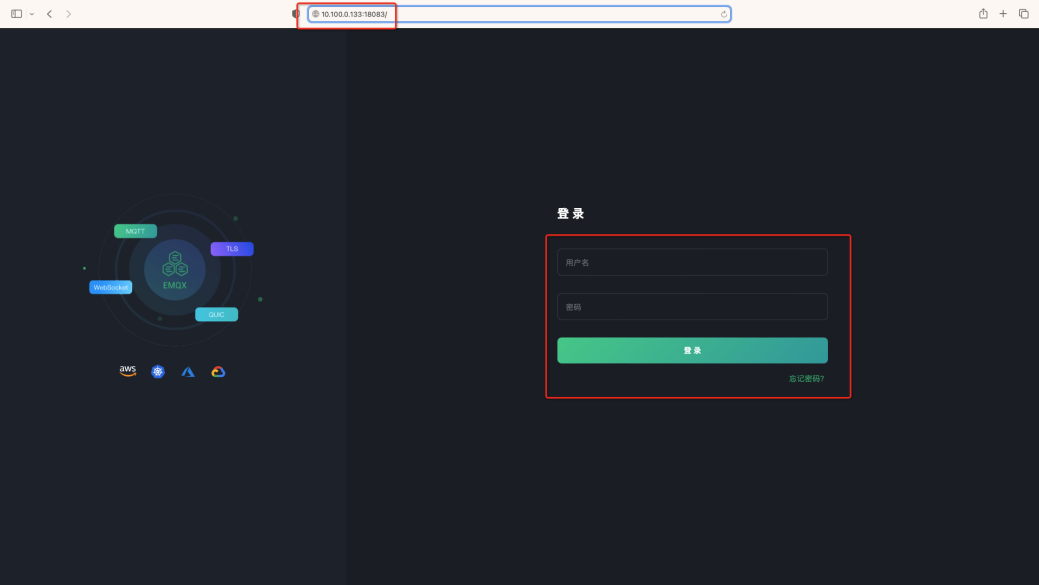Open the 忘记密码? forgot password link
Image resolution: width=1039 pixels, height=585 pixels.
(x=806, y=379)
